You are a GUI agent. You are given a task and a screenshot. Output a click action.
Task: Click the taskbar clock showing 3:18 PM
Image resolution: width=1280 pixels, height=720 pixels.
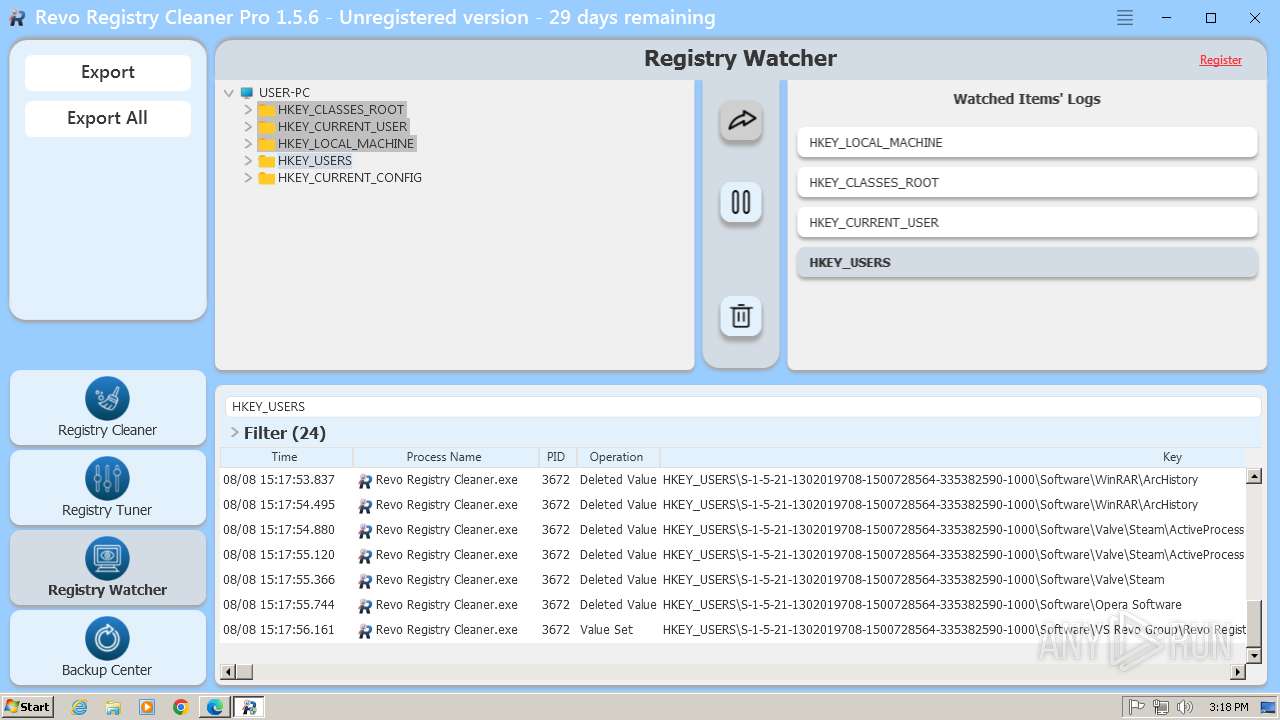click(1228, 707)
